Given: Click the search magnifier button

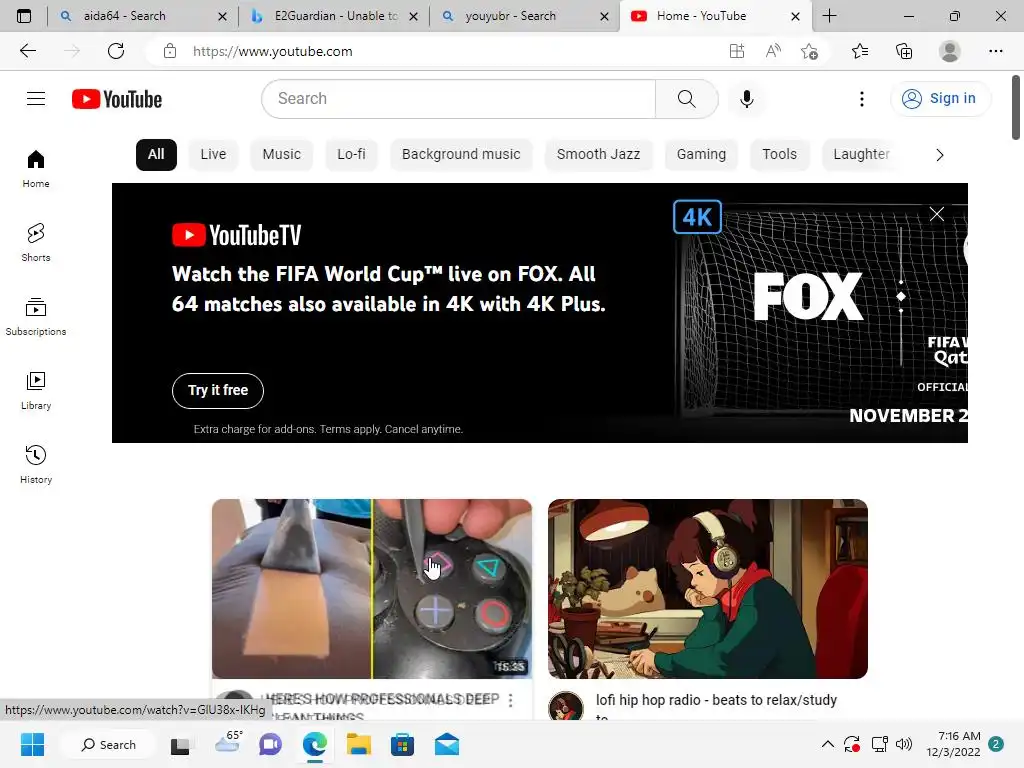Looking at the screenshot, I should point(686,99).
